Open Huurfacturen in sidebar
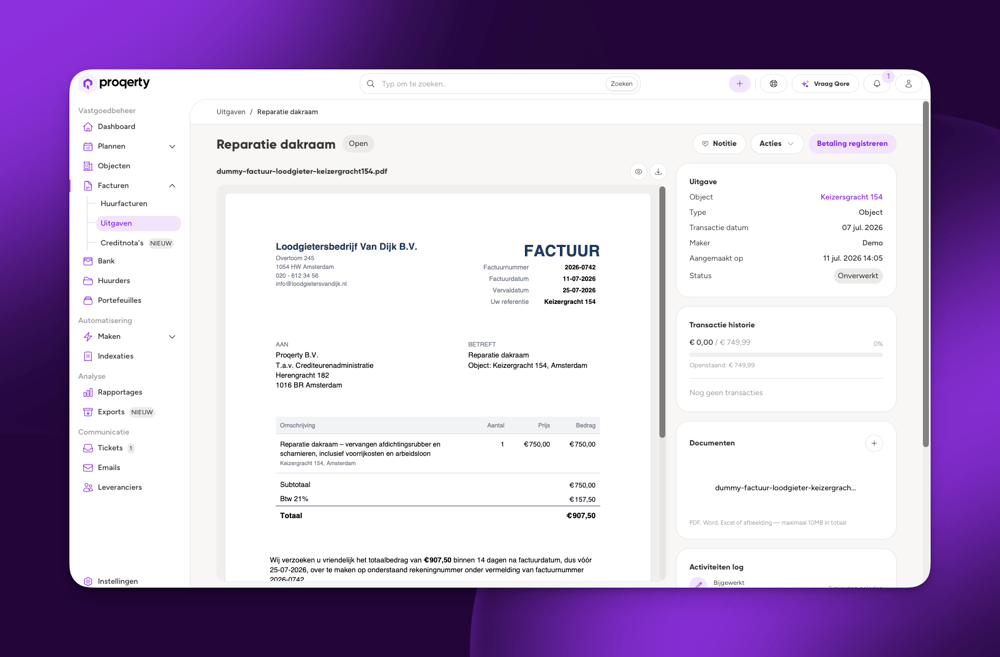 pos(124,203)
